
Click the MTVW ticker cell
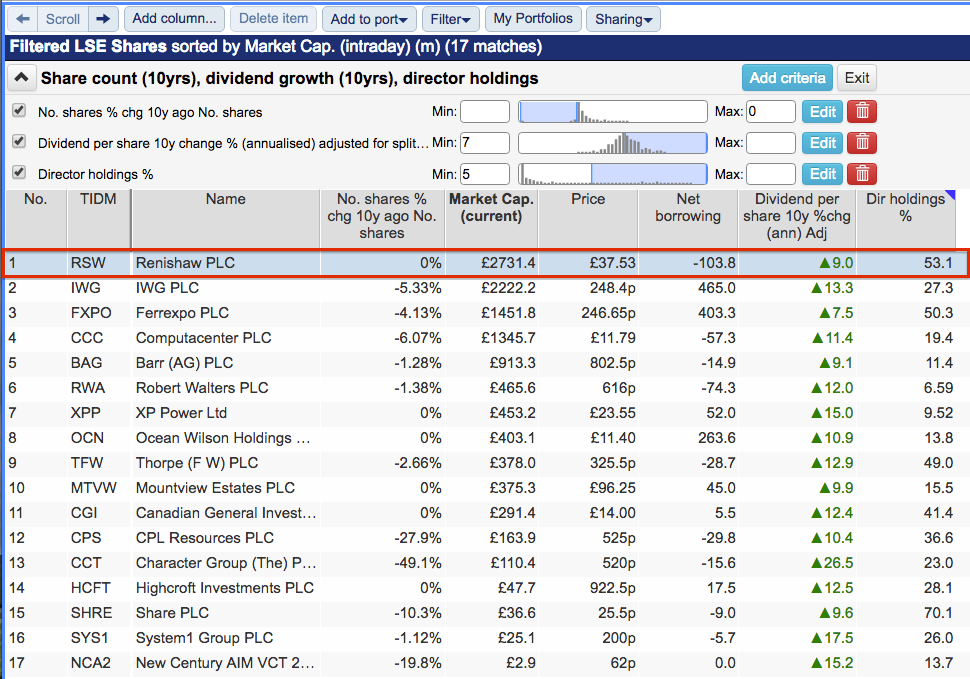click(x=93, y=488)
